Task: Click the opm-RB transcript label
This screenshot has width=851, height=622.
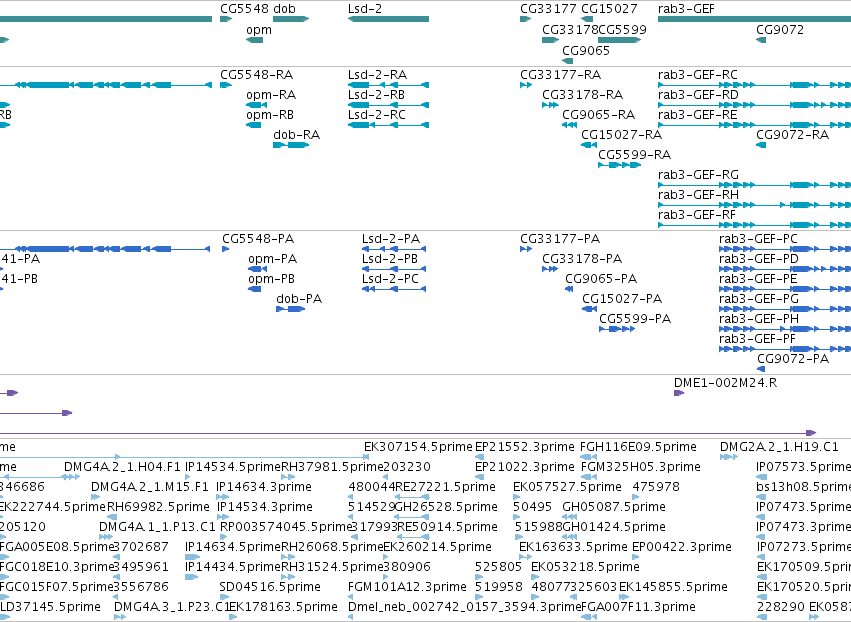Action: [x=270, y=115]
